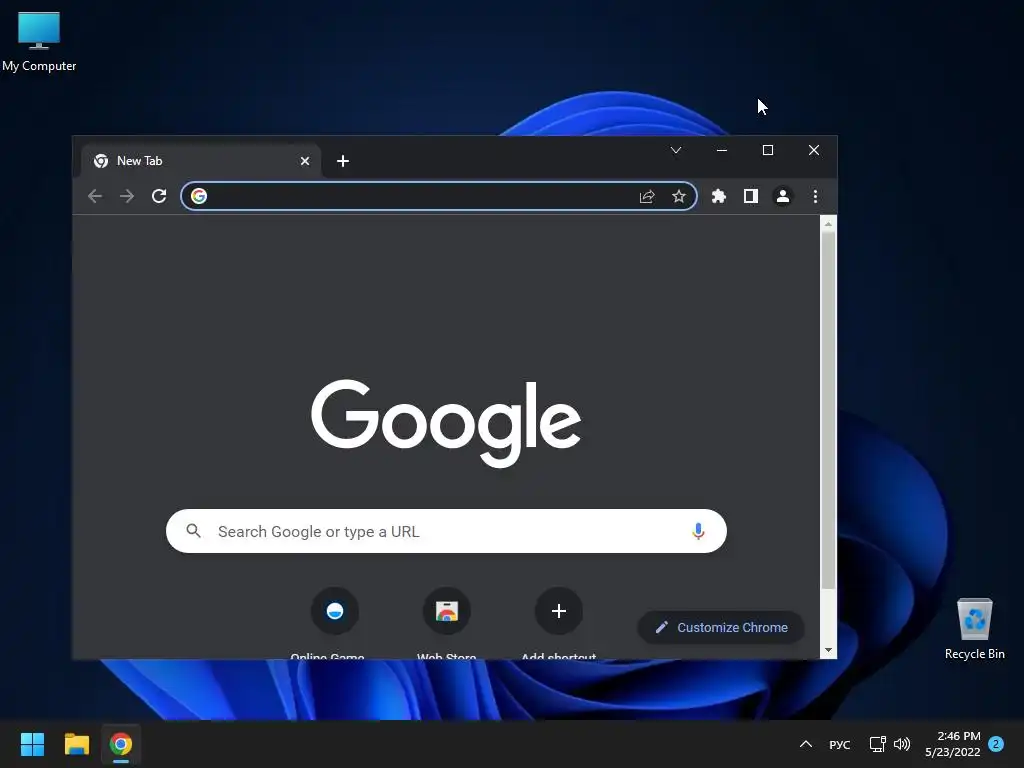
Task: Click the scrollbar down arrow in Chrome
Action: pyautogui.click(x=828, y=650)
